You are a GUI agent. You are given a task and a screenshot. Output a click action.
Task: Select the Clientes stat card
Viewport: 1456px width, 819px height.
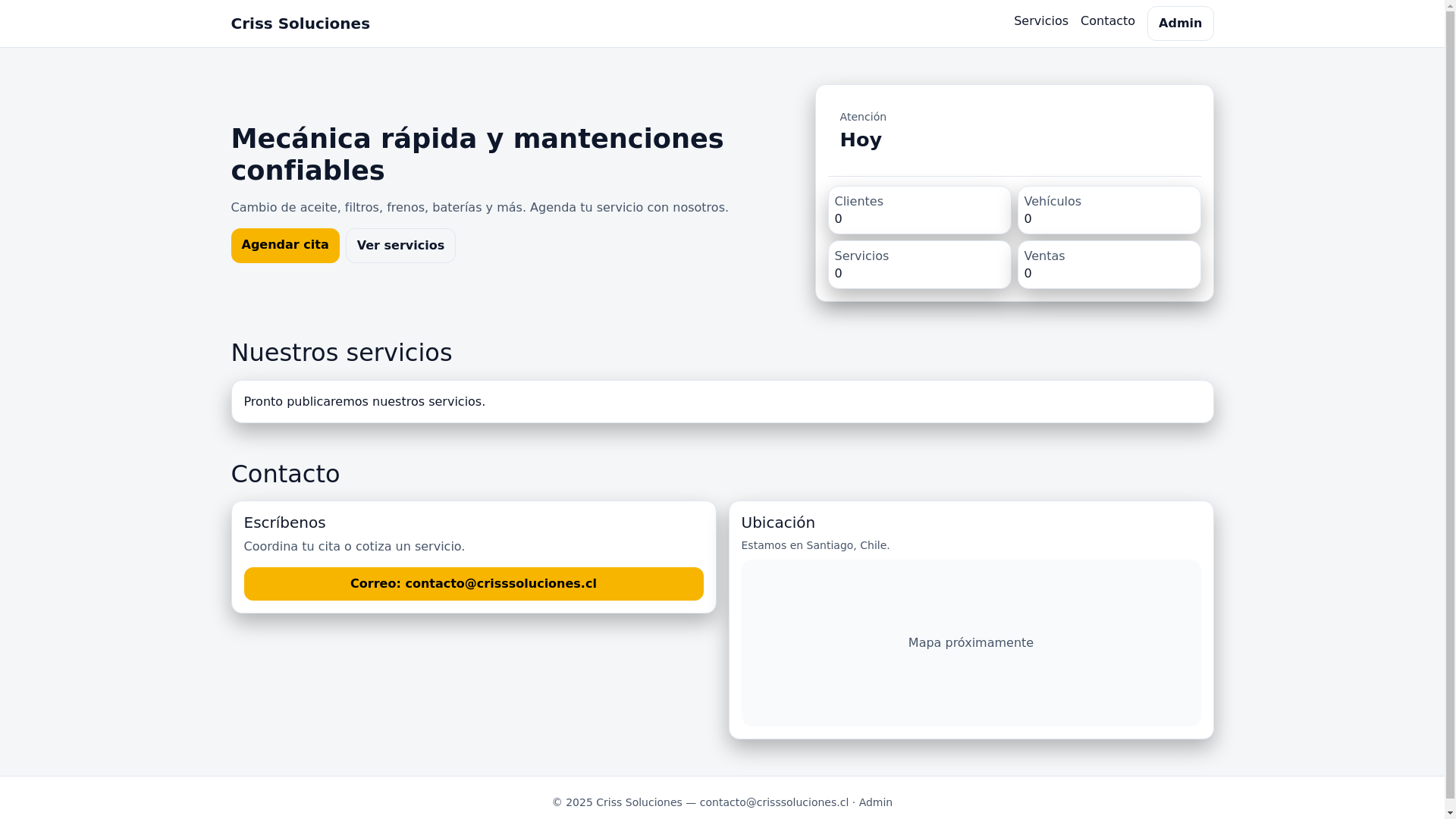click(x=918, y=210)
